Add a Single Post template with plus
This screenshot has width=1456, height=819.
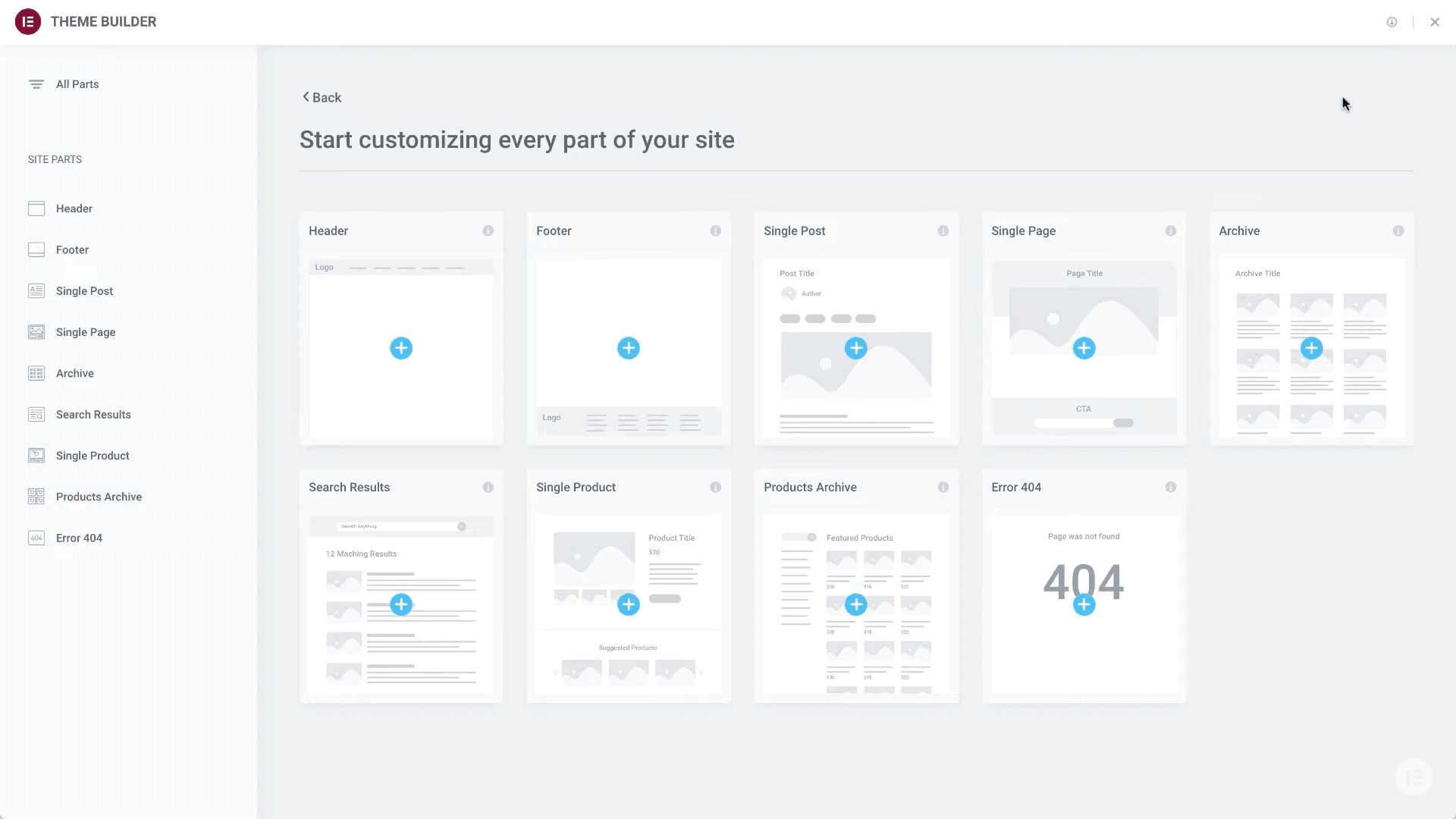tap(855, 348)
